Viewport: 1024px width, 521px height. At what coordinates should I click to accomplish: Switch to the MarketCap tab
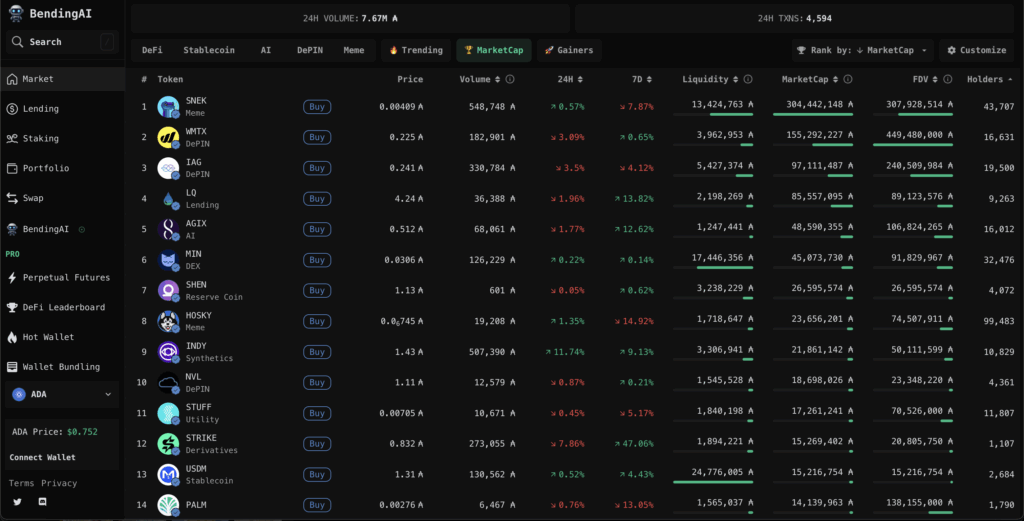[494, 50]
